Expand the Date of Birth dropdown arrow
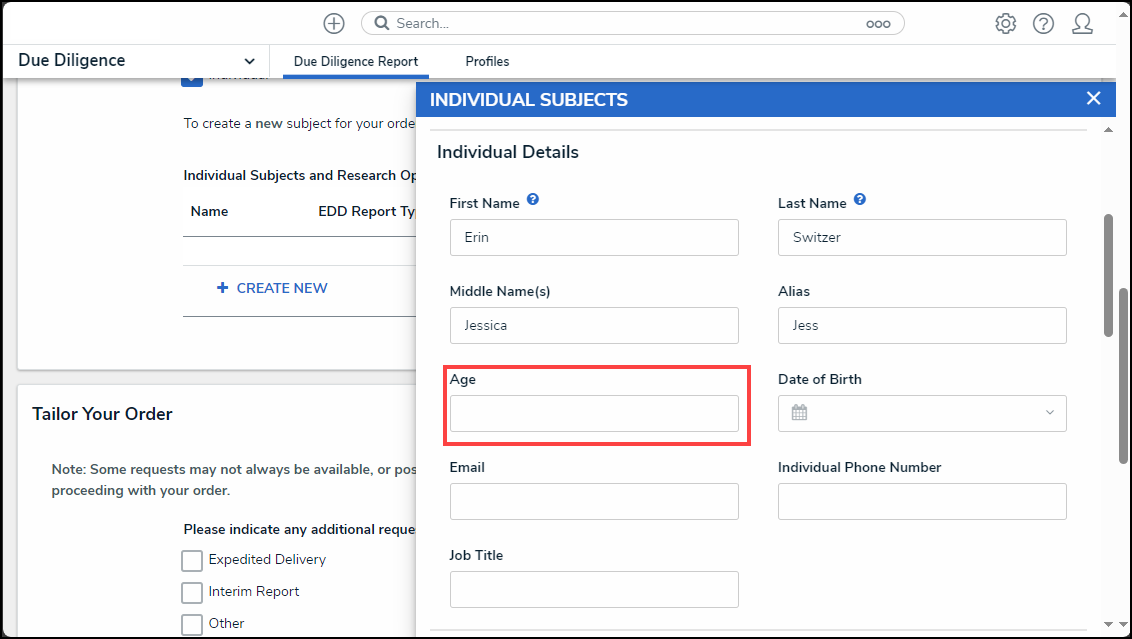 tap(1050, 412)
